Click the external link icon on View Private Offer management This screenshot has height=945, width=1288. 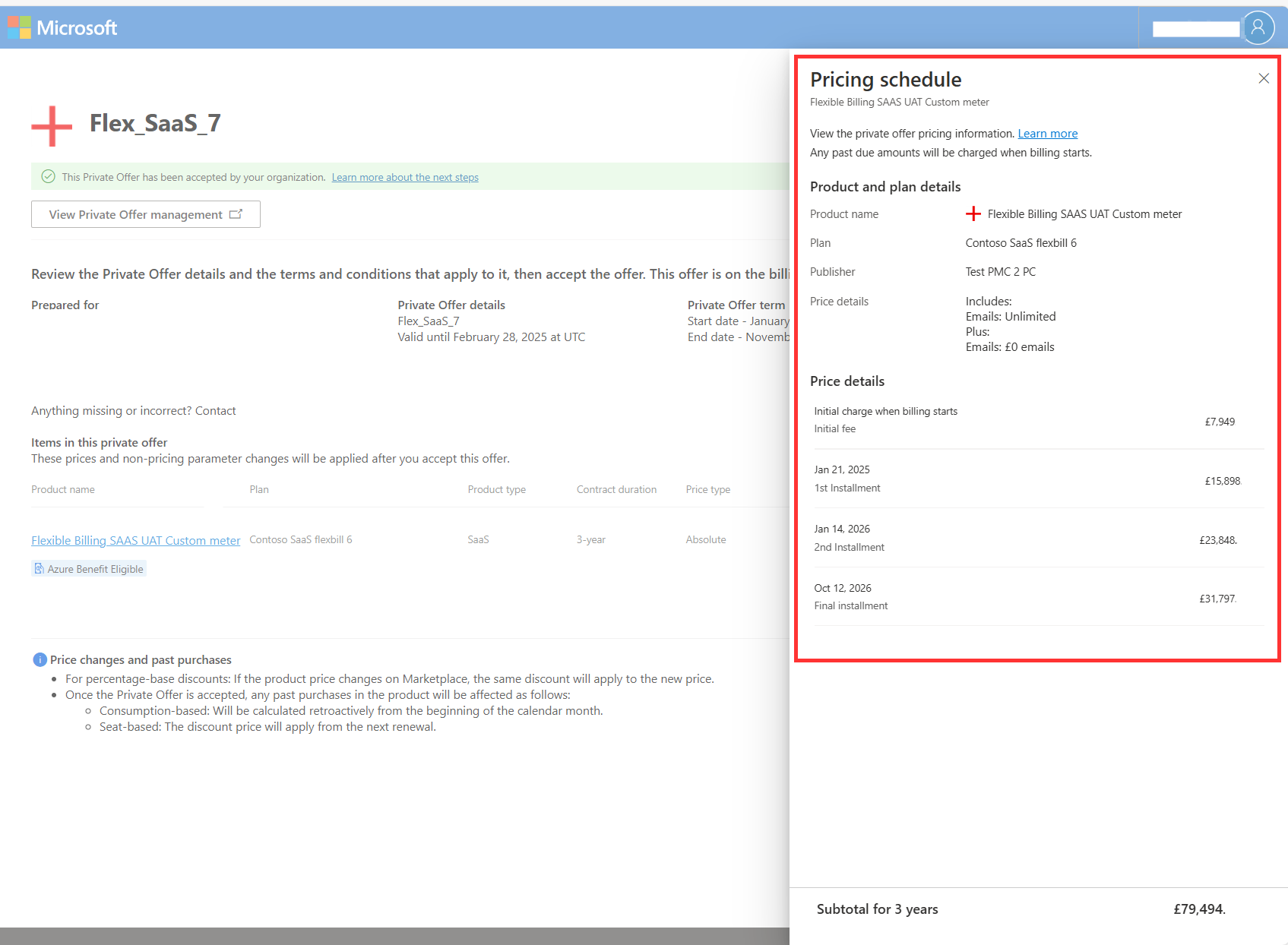pyautogui.click(x=236, y=214)
